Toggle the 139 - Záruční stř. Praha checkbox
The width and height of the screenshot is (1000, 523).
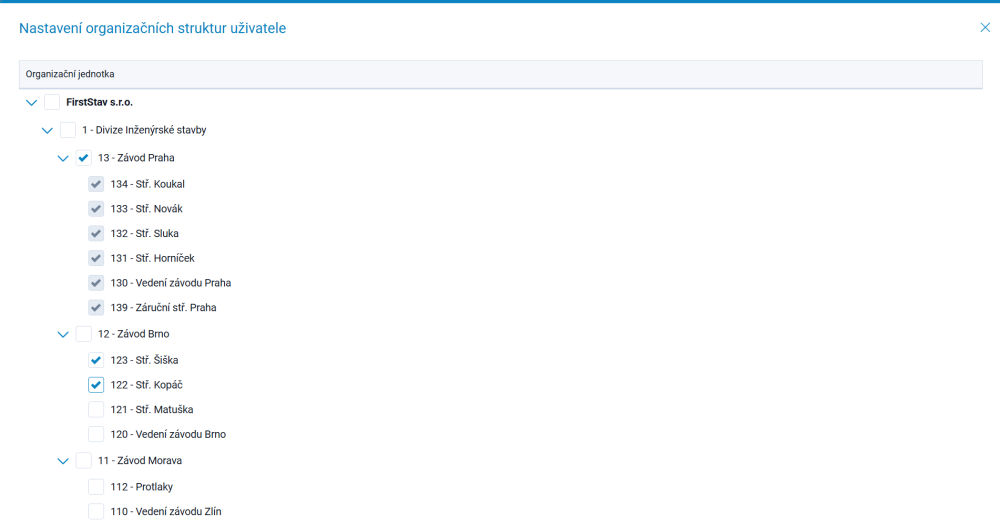point(96,307)
